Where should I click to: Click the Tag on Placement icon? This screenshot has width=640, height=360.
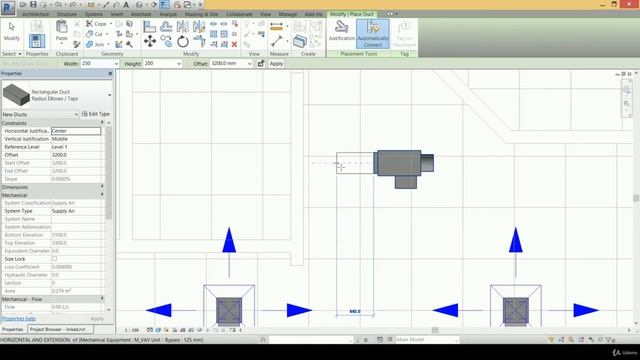[x=404, y=34]
